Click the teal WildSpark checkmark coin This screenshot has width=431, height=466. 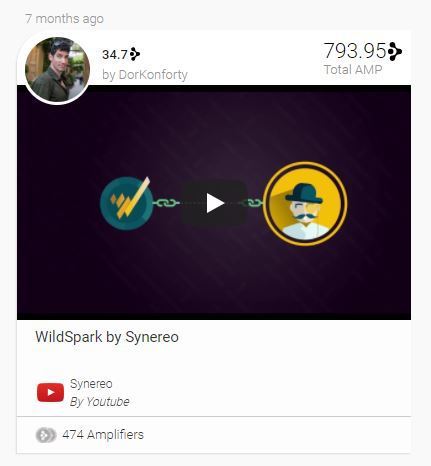pos(127,203)
